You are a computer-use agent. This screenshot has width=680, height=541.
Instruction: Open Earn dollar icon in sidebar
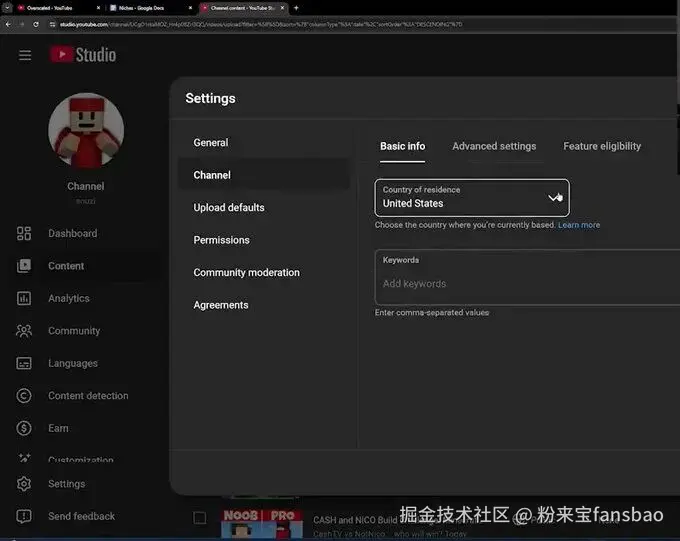click(24, 428)
